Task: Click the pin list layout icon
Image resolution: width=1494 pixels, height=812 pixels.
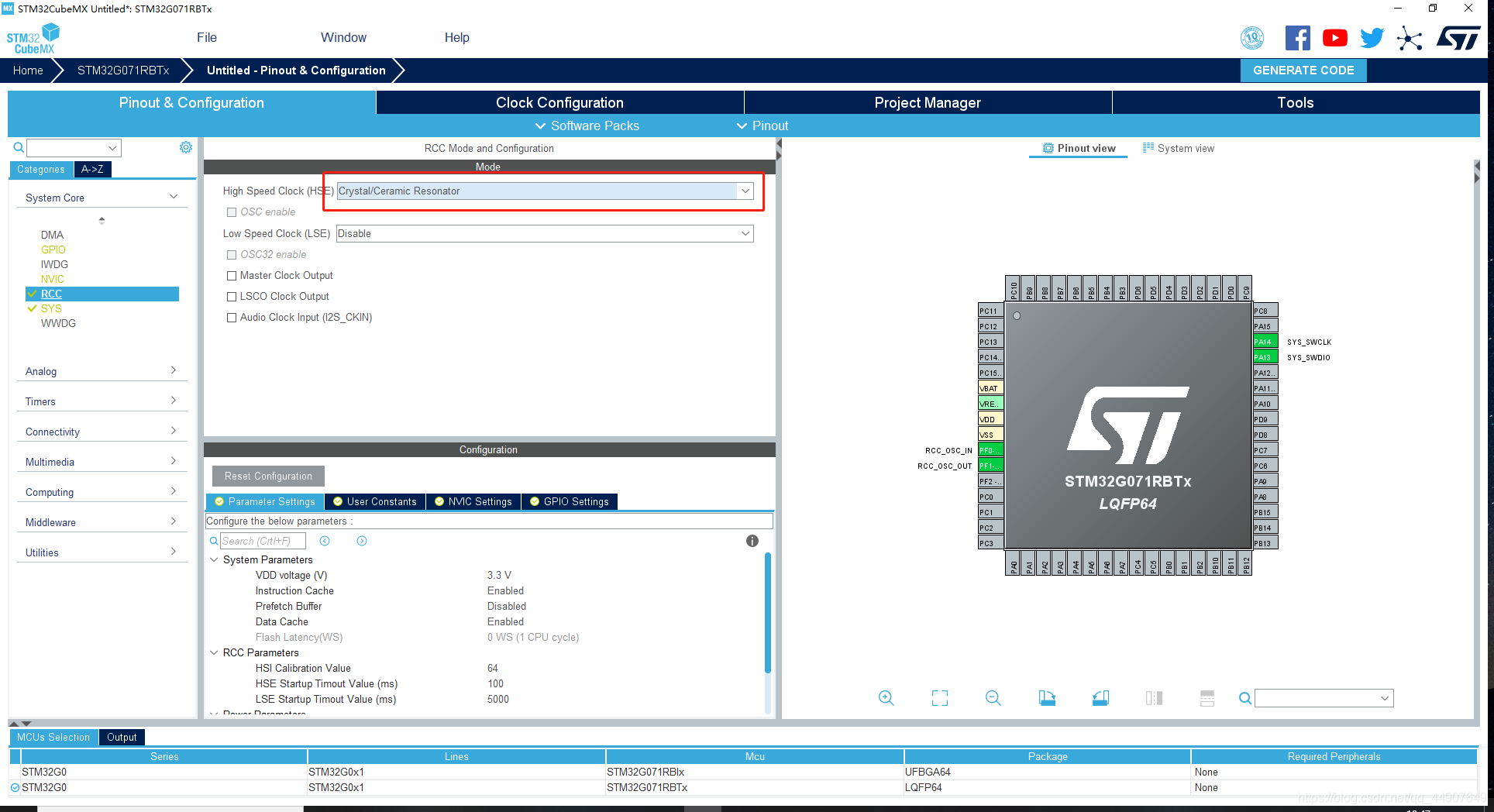Action: [x=1207, y=698]
